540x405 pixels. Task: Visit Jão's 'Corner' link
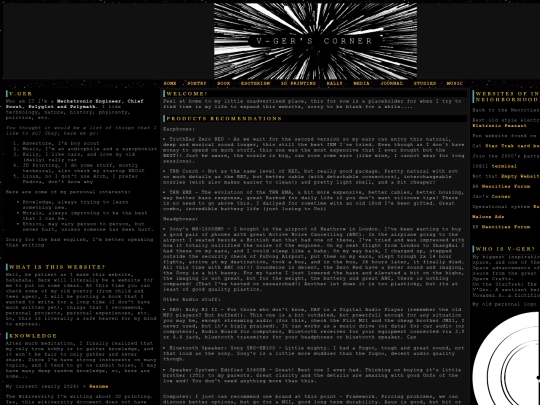pyautogui.click(x=501, y=196)
